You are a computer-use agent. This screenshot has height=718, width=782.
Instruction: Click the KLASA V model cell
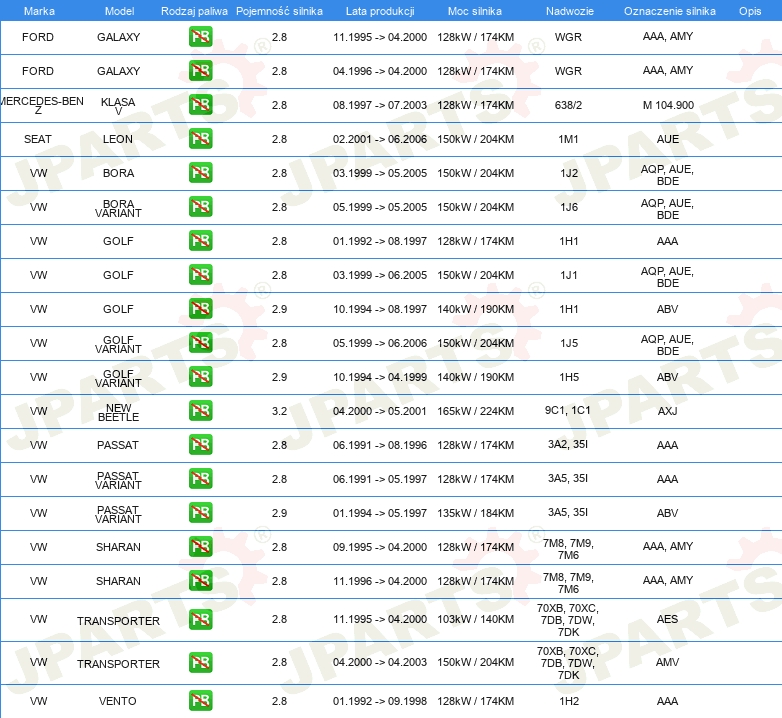click(118, 106)
